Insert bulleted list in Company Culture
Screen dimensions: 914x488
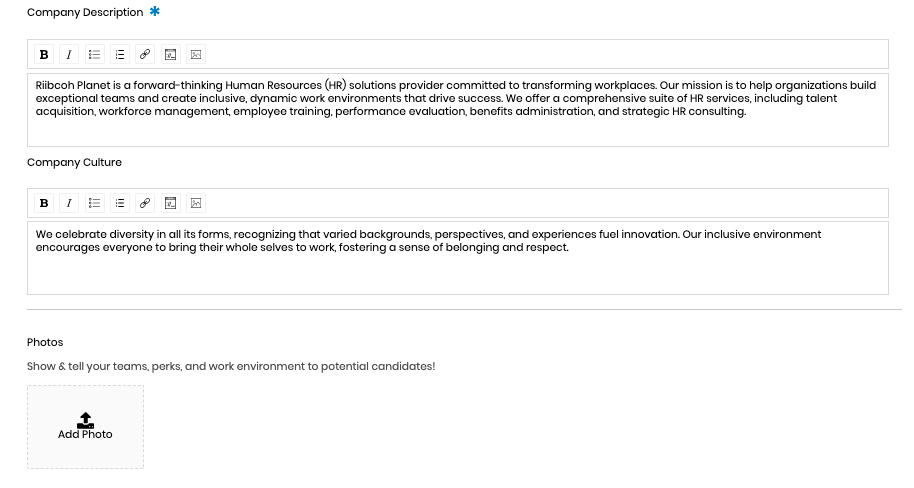[94, 203]
